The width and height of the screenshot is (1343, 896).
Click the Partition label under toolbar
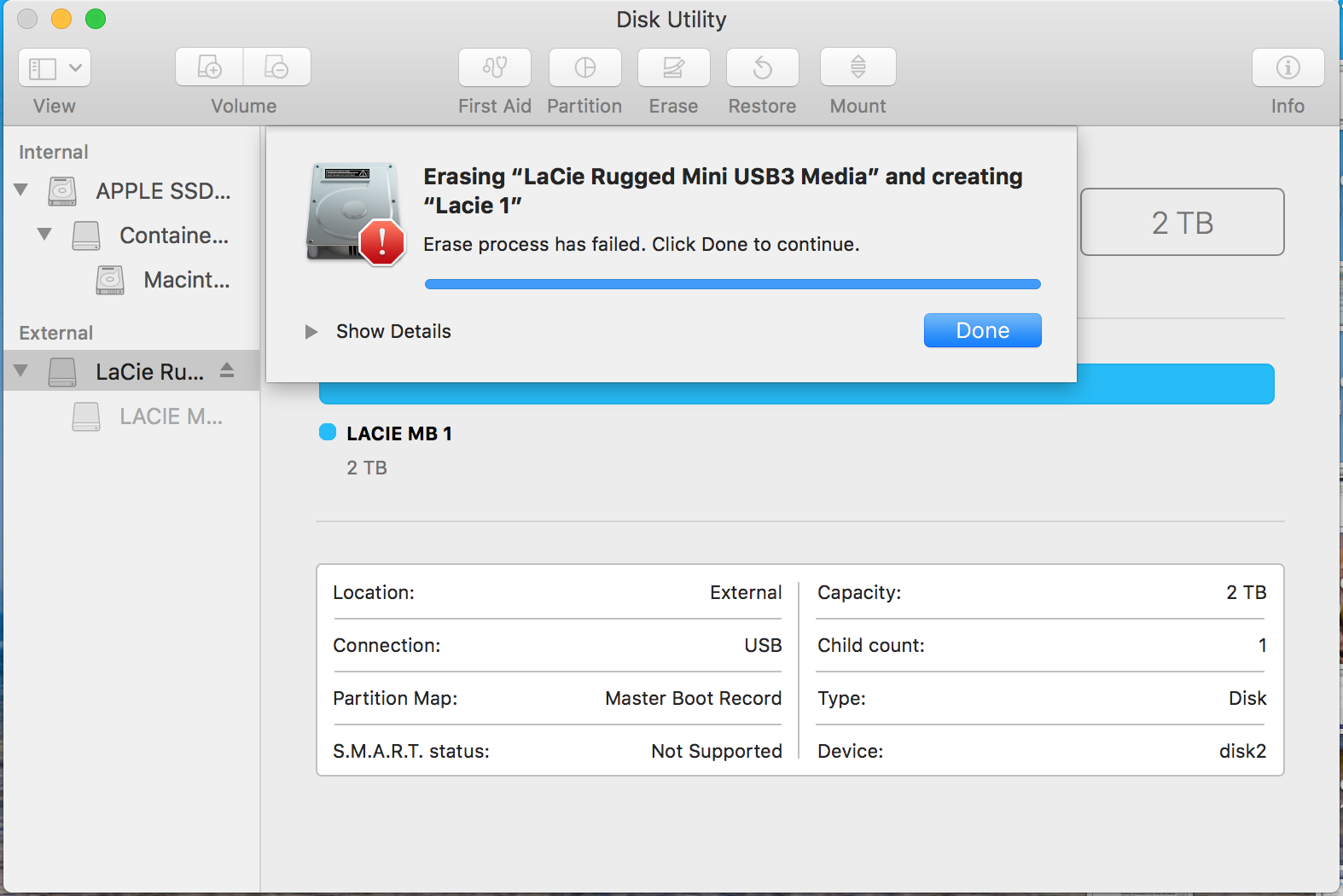(x=584, y=106)
